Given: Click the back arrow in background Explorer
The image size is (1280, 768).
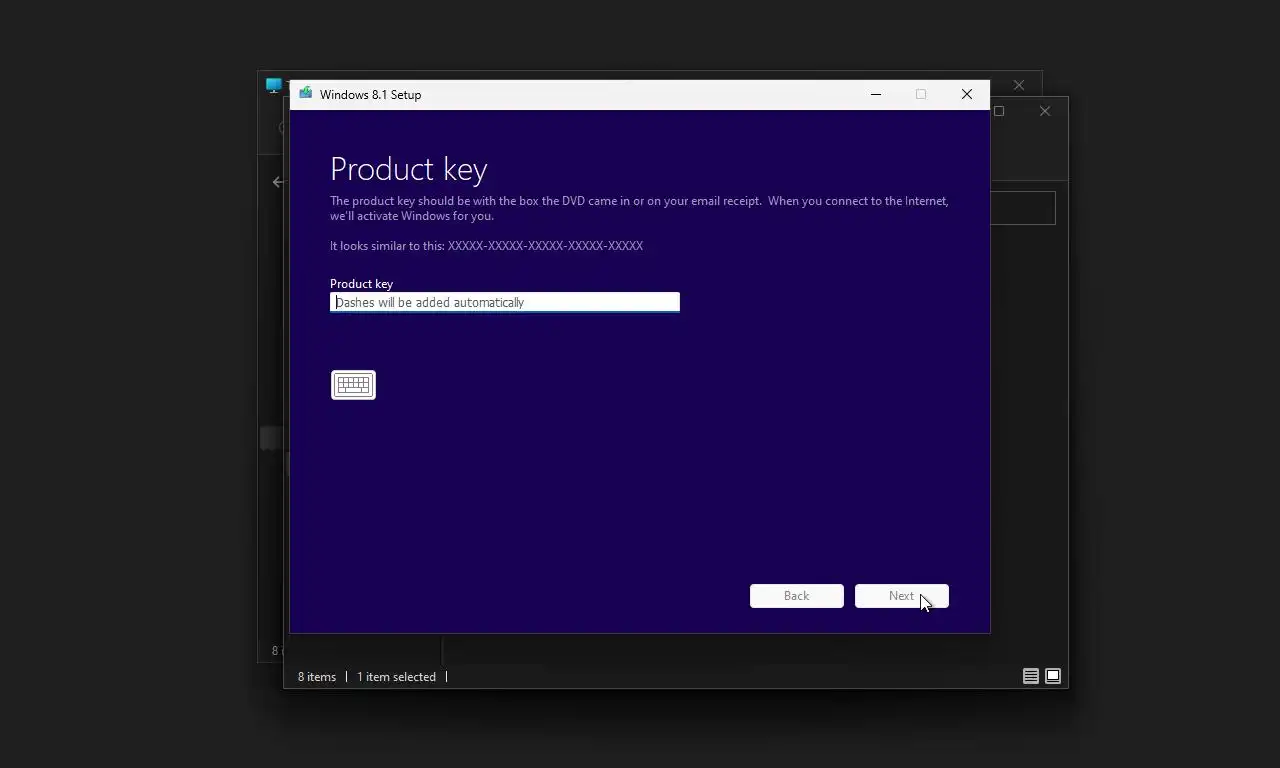Looking at the screenshot, I should 278,182.
